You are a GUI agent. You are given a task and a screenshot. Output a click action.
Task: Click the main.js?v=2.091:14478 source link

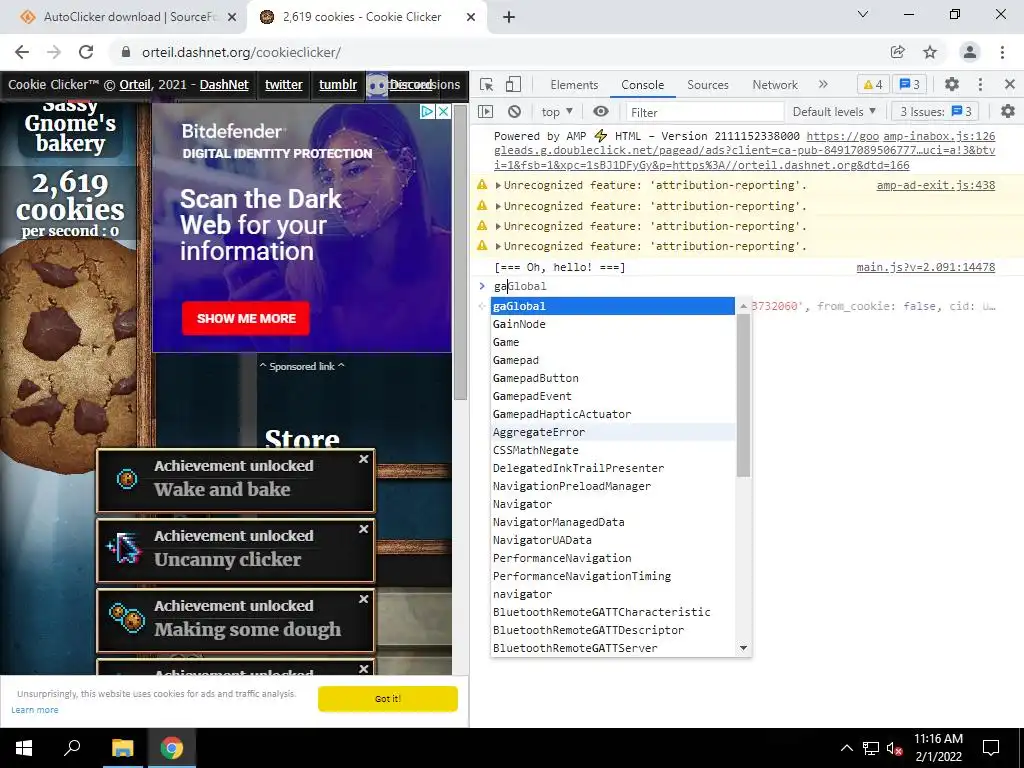(x=925, y=267)
